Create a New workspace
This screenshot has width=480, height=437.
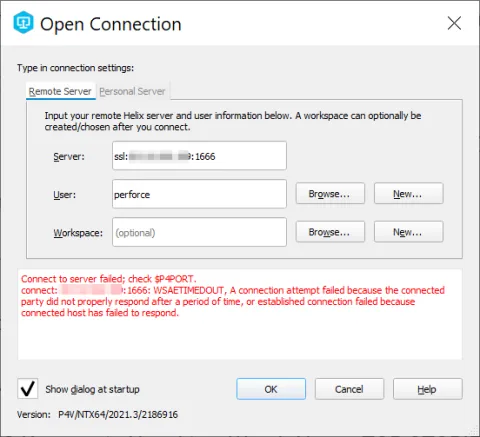pyautogui.click(x=408, y=232)
